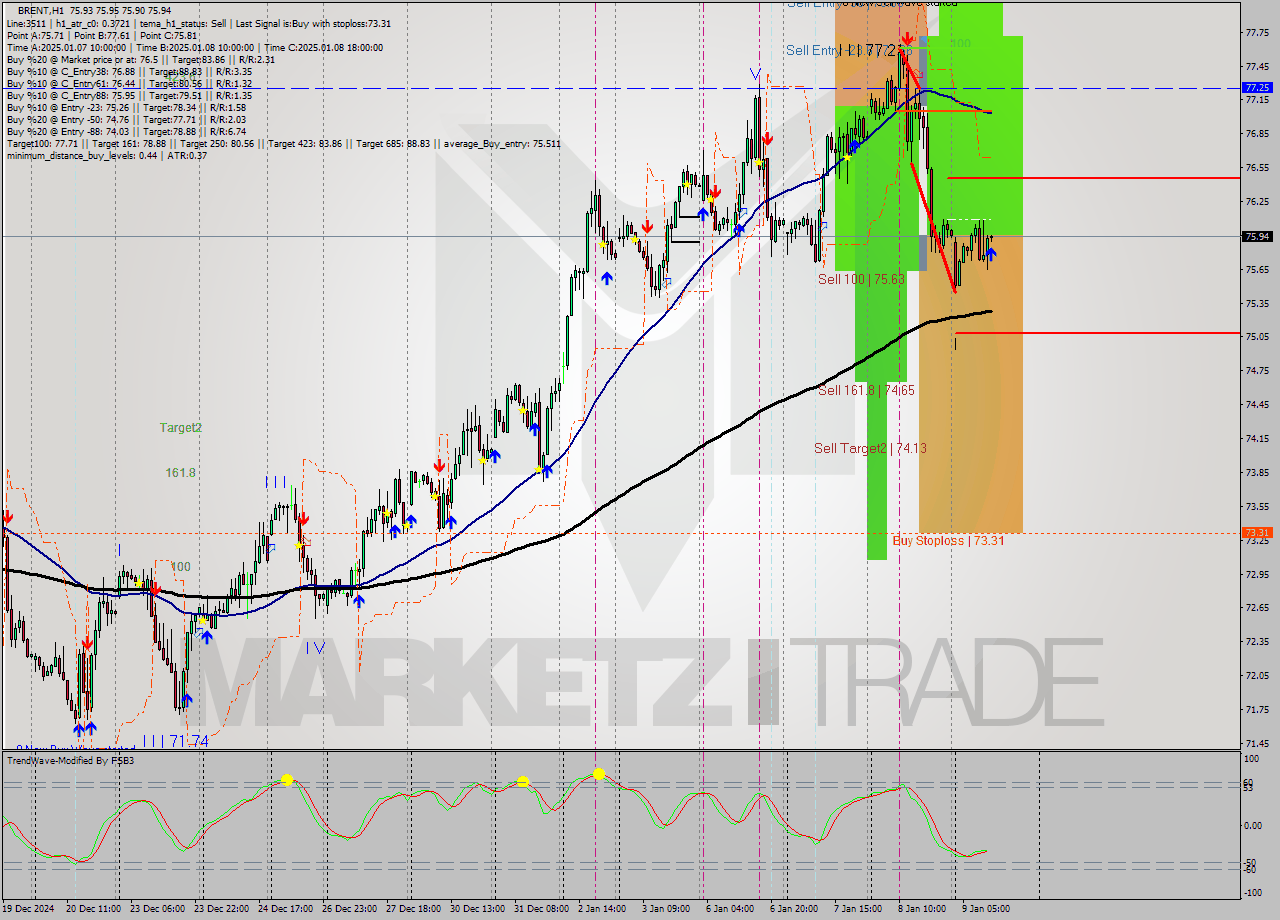Click the 72.95 price axis label
The width and height of the screenshot is (1280, 920).
1258,574
